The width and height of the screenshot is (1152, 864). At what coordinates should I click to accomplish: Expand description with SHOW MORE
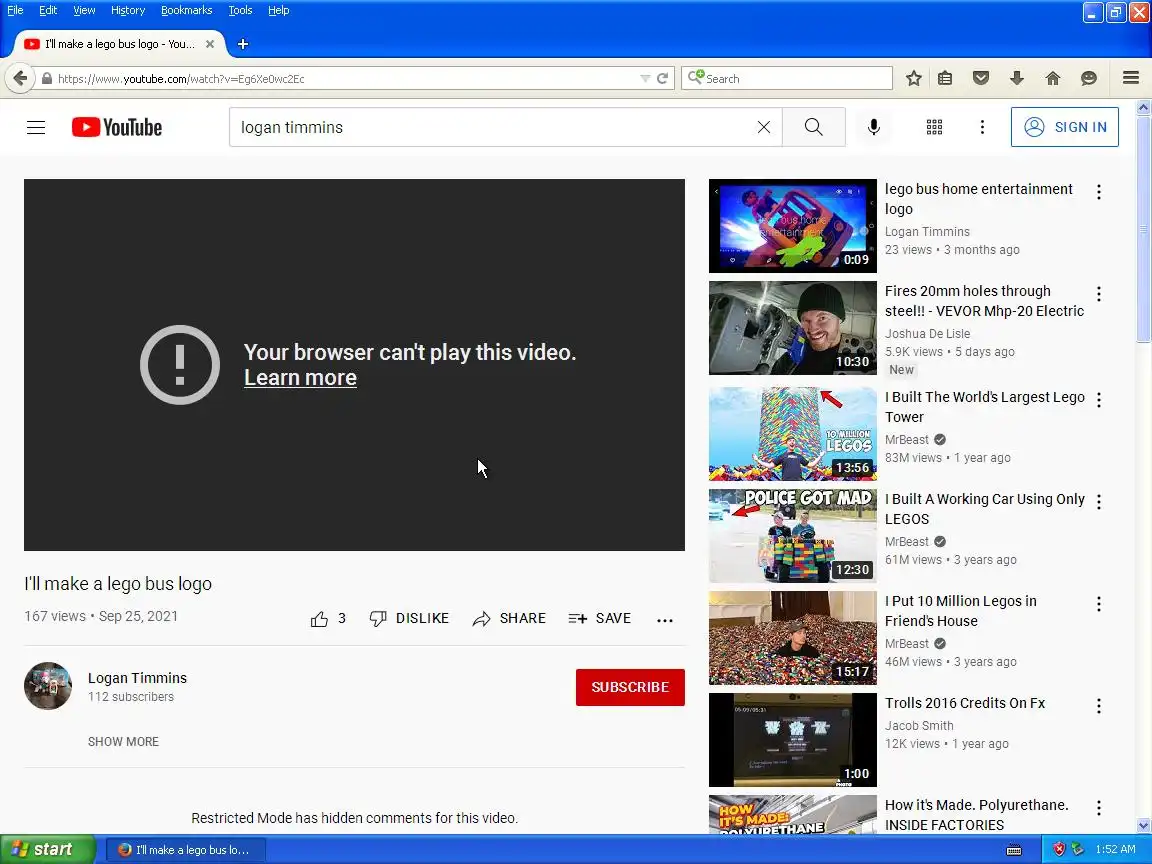click(123, 742)
